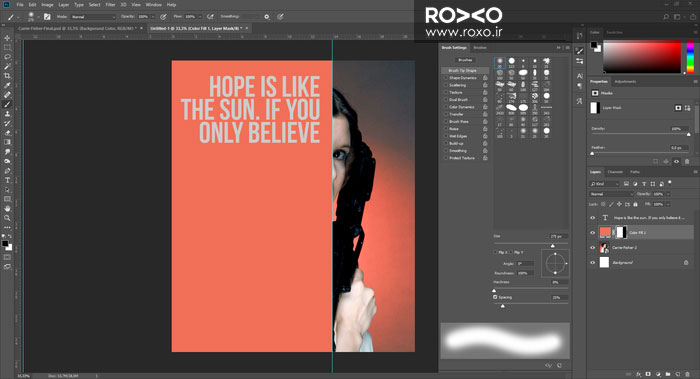Enable the Scattering checkbox

click(x=446, y=85)
